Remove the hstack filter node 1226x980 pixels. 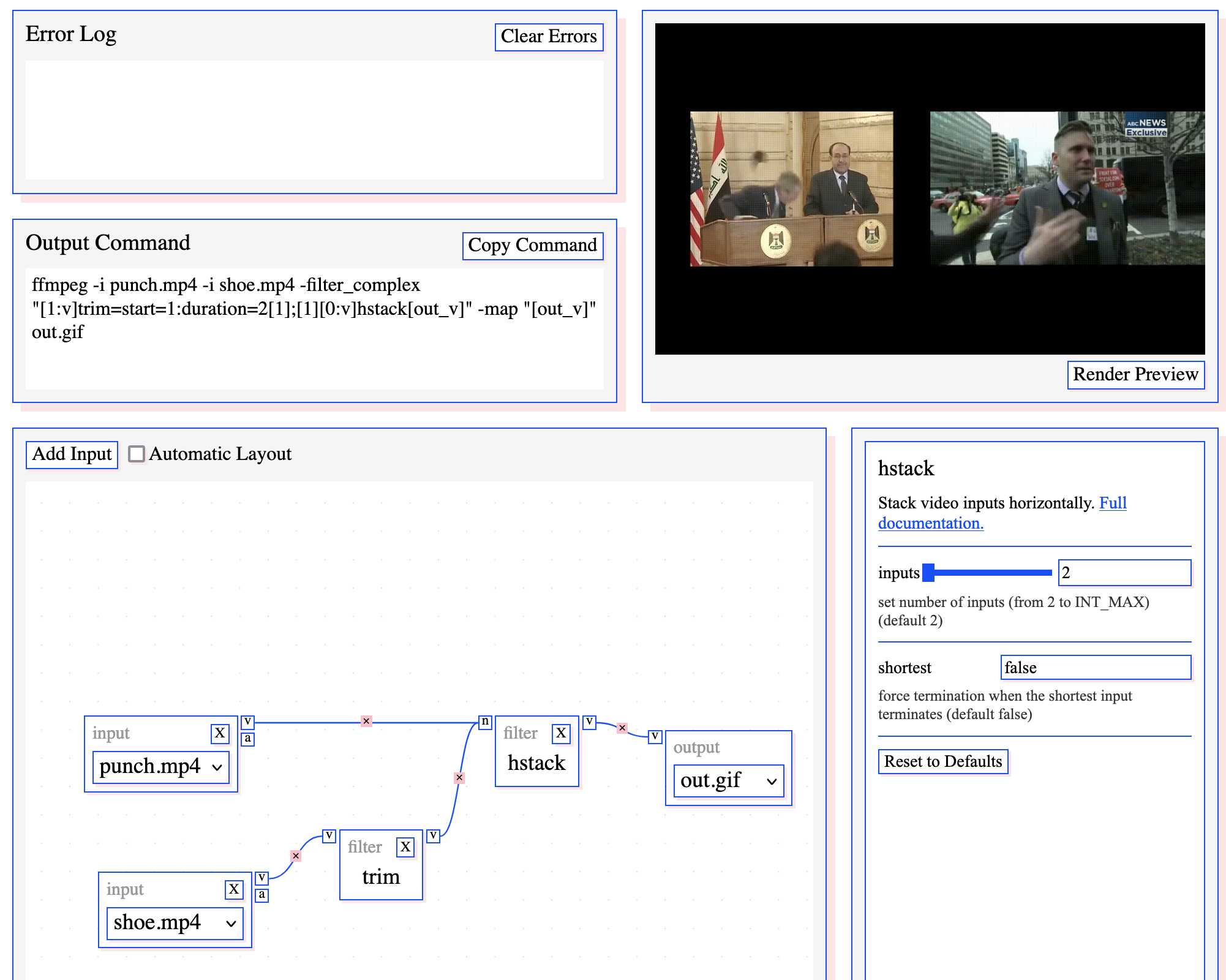(560, 733)
